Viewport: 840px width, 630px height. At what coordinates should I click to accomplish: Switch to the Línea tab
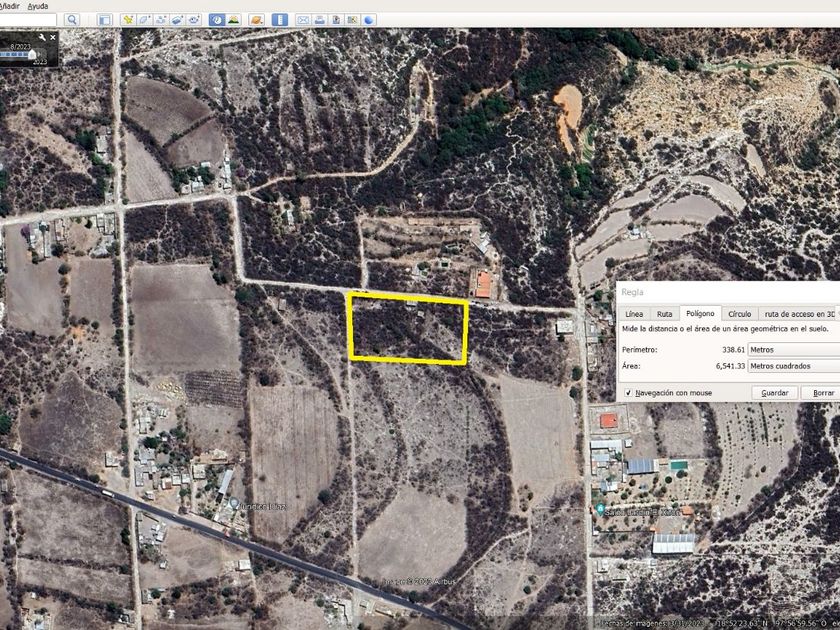(634, 314)
